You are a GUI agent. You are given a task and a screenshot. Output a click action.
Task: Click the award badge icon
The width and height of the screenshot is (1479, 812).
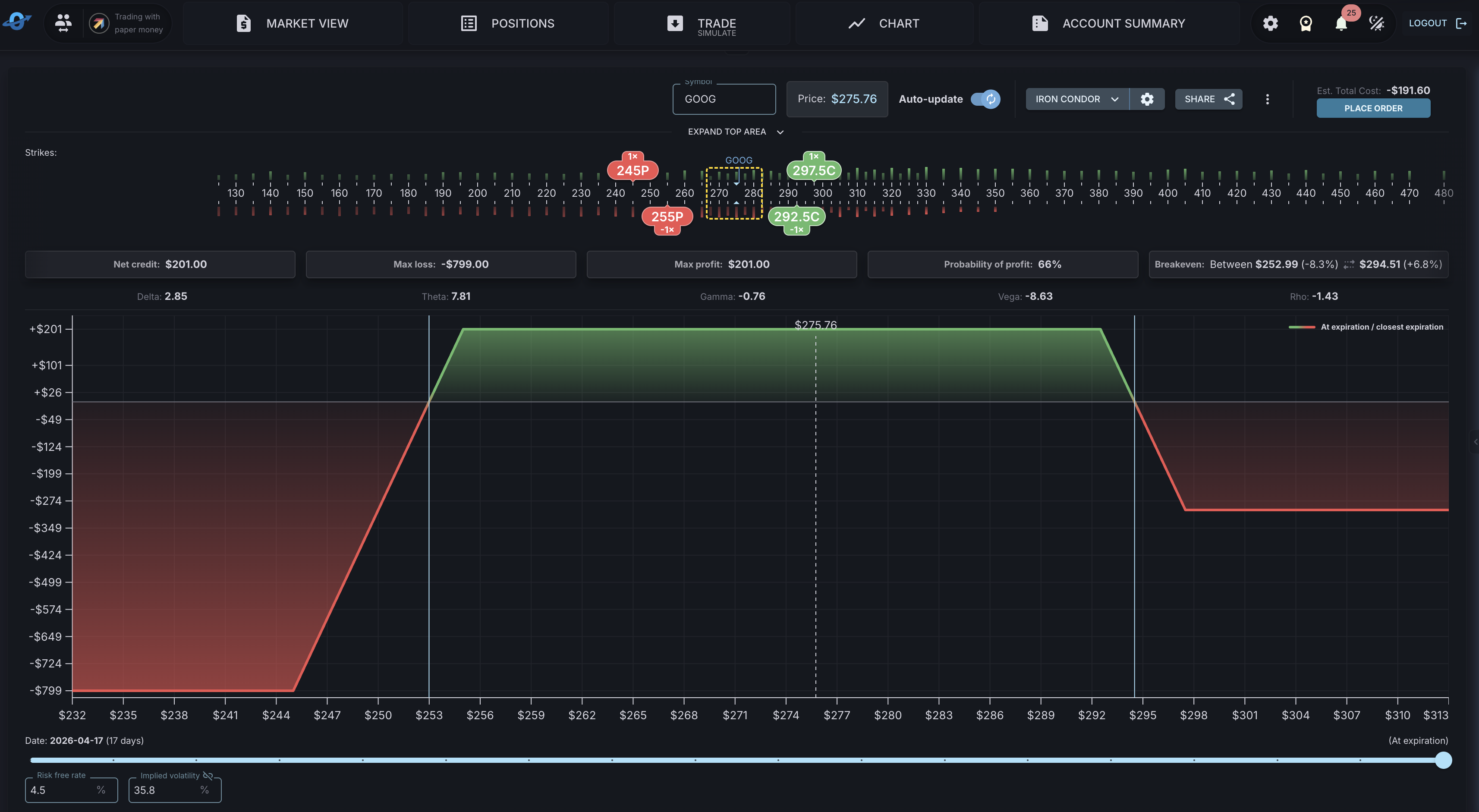tap(1306, 24)
